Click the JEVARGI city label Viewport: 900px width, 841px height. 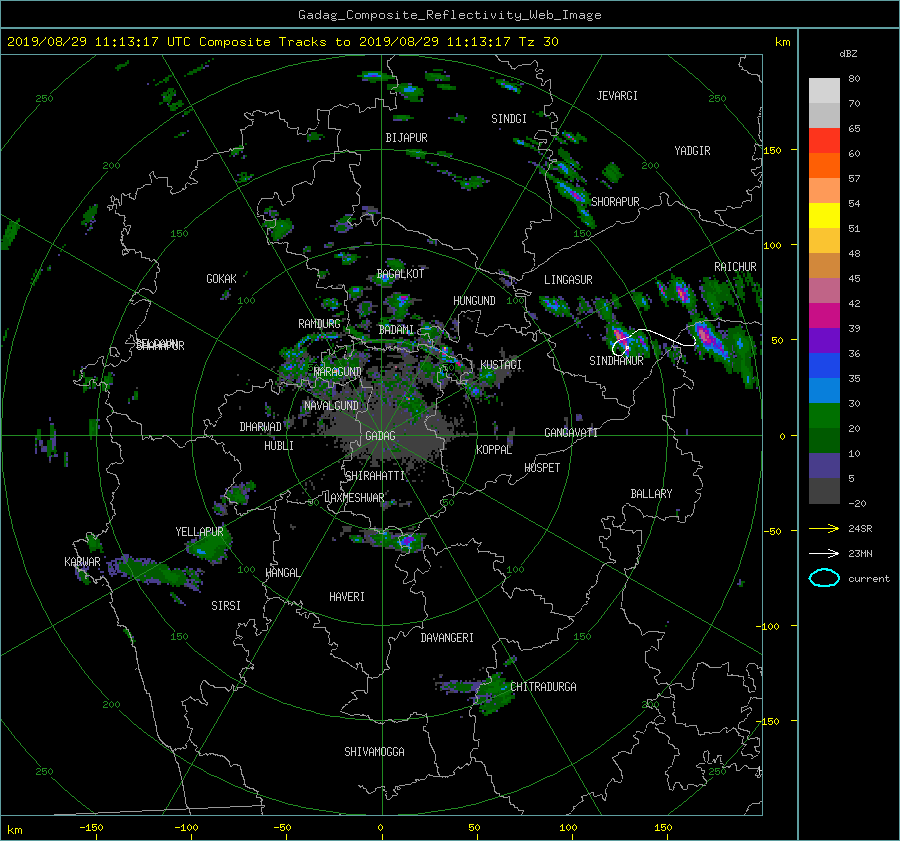[x=617, y=96]
